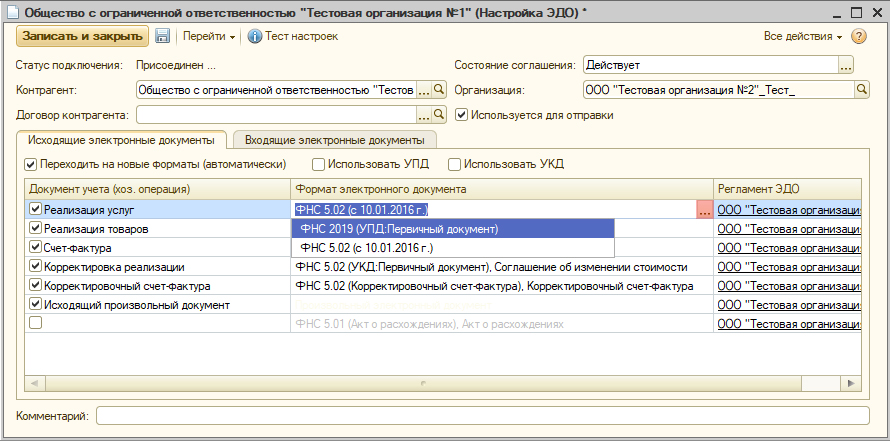Enable the Использовать УПД checkbox
Screen dimensions: 890x441
tap(319, 164)
